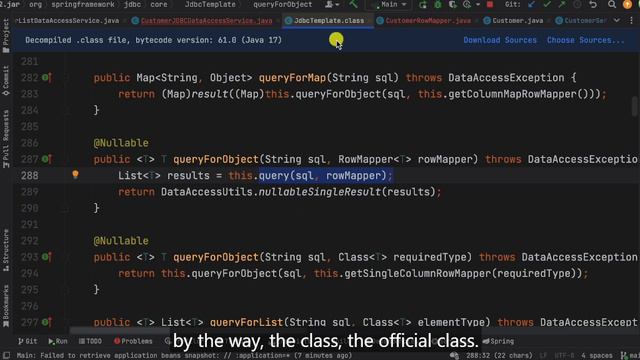Open the Commit tool window
Viewport: 640px width, 360px height.
coord(6,80)
